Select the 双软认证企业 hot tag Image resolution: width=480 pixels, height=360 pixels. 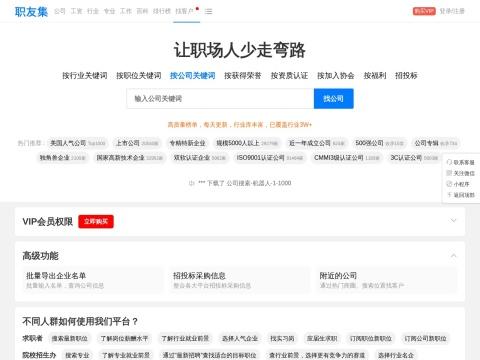click(x=200, y=158)
